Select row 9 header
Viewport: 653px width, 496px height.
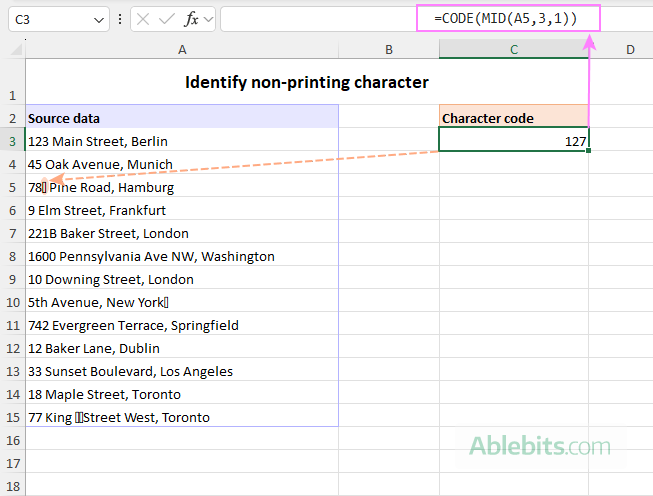coord(12,279)
